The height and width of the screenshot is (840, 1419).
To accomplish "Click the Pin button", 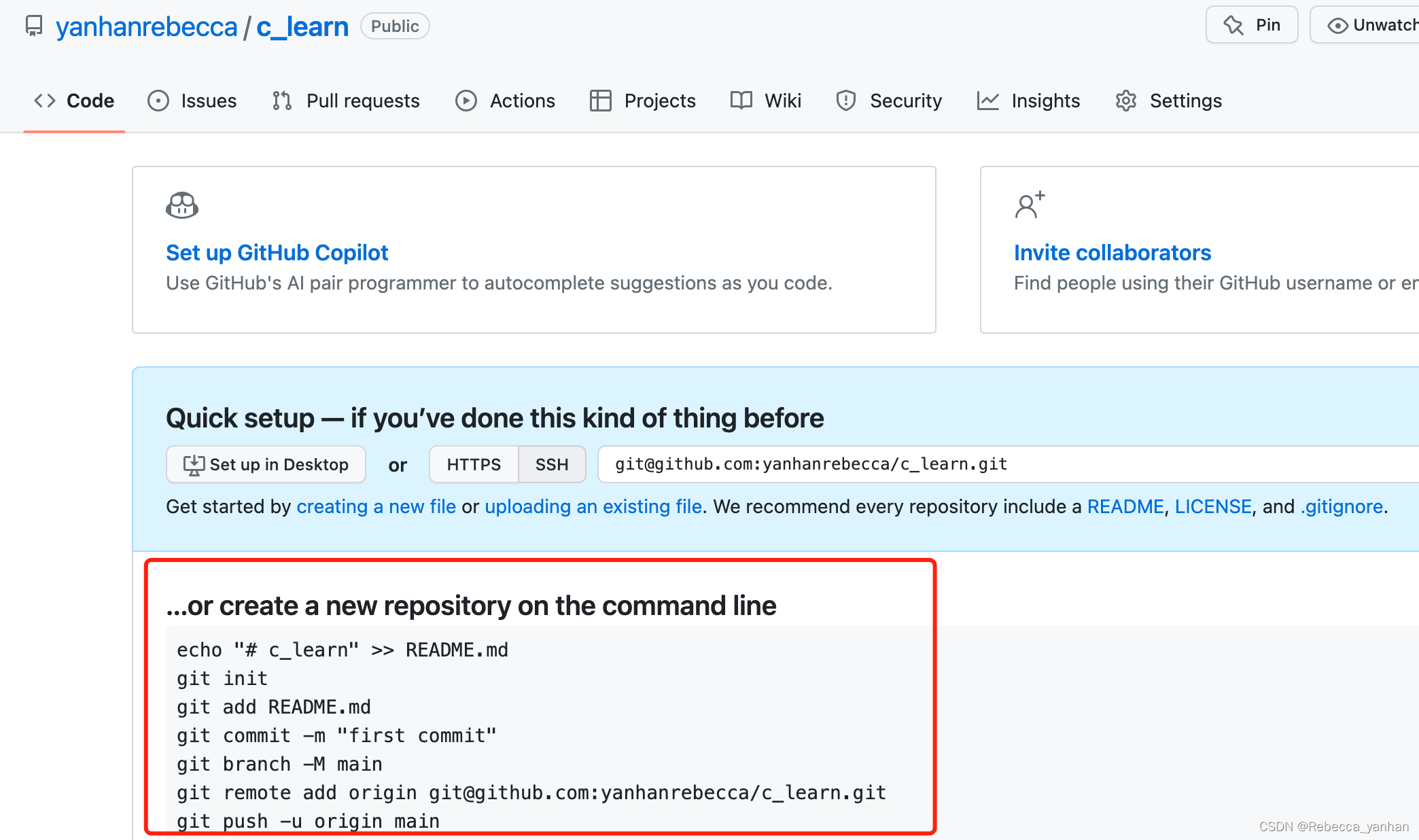I will (x=1252, y=25).
